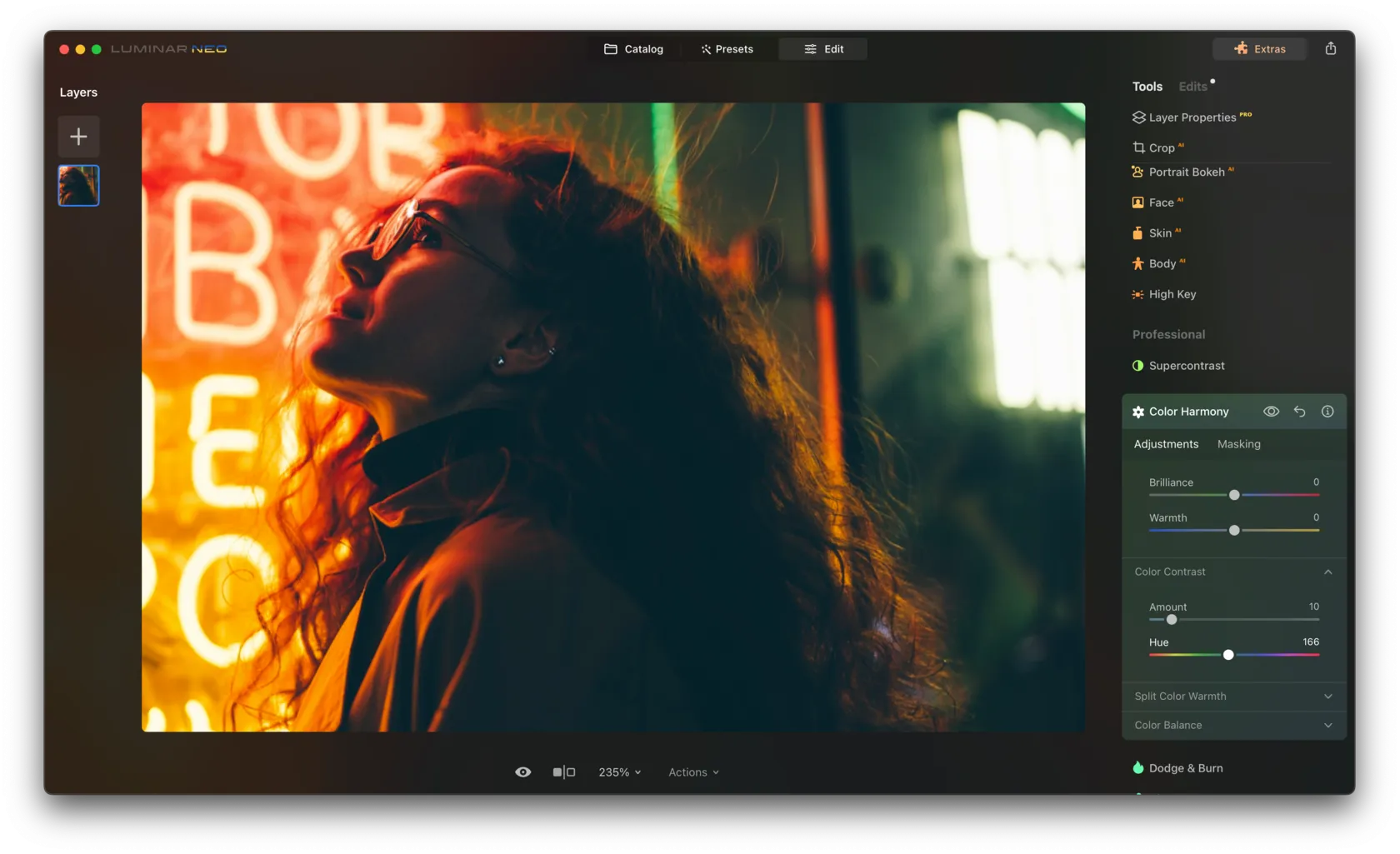Viewport: 1400px width, 854px height.
Task: Open the Skin AI tool
Action: click(x=1160, y=233)
